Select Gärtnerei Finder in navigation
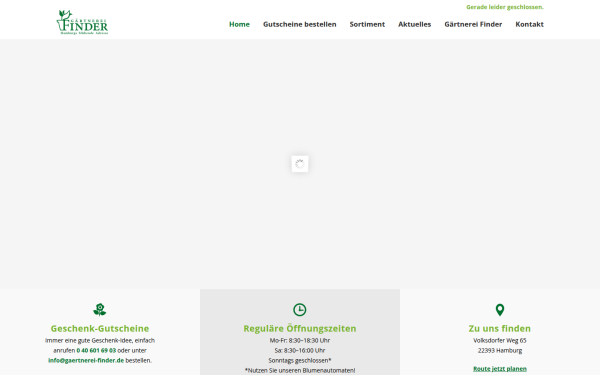This screenshot has width=600, height=375. (x=473, y=24)
